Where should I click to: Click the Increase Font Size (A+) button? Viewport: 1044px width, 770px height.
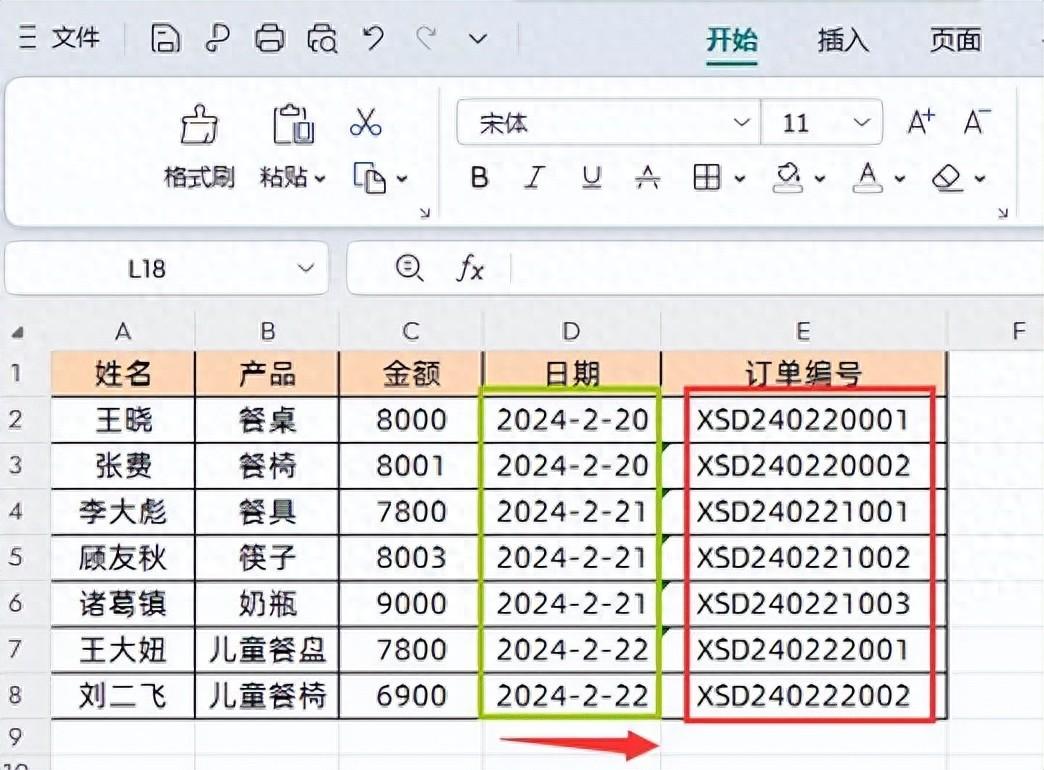pyautogui.click(x=920, y=120)
